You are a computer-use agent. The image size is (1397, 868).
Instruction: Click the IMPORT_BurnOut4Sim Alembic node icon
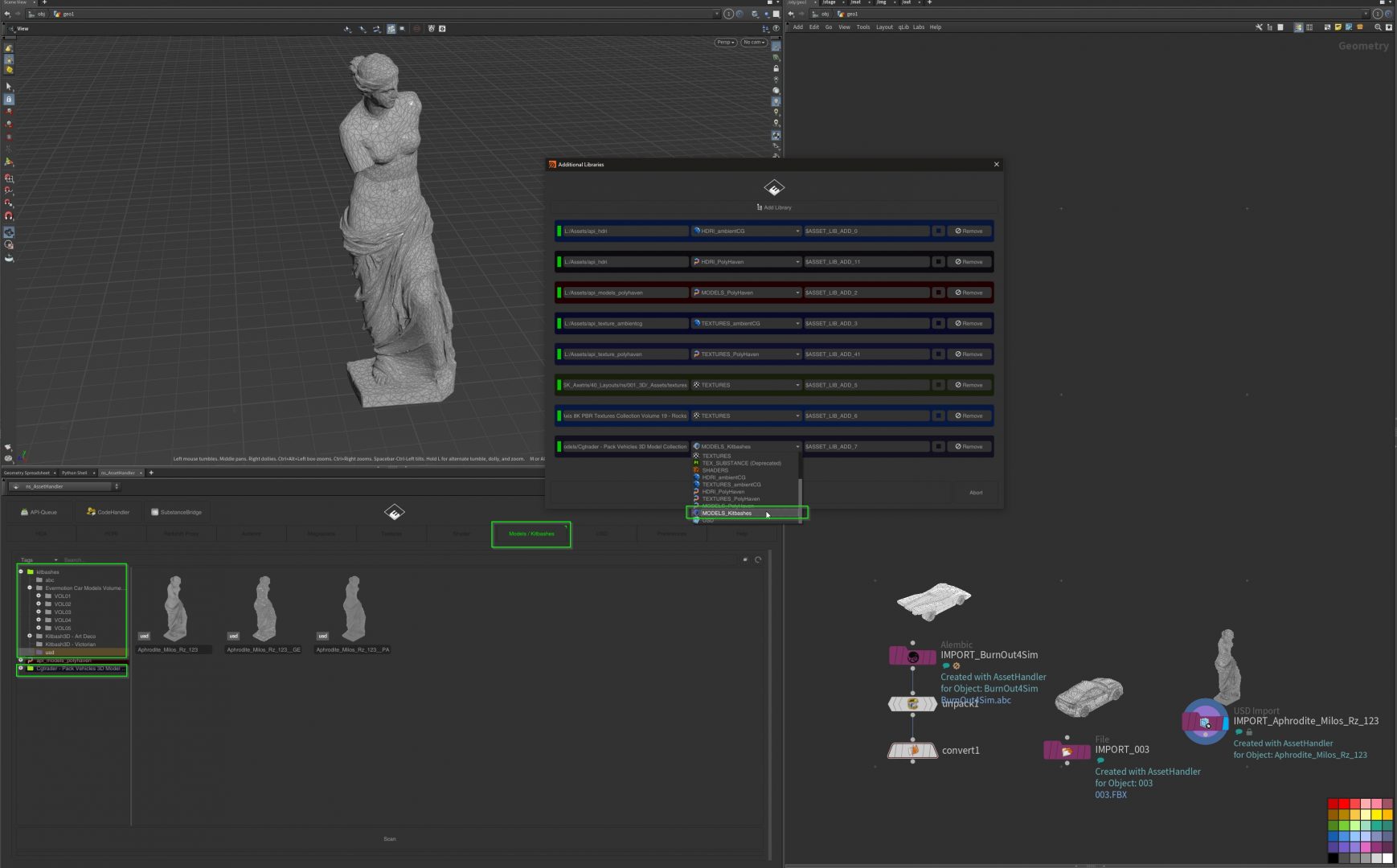(x=912, y=657)
